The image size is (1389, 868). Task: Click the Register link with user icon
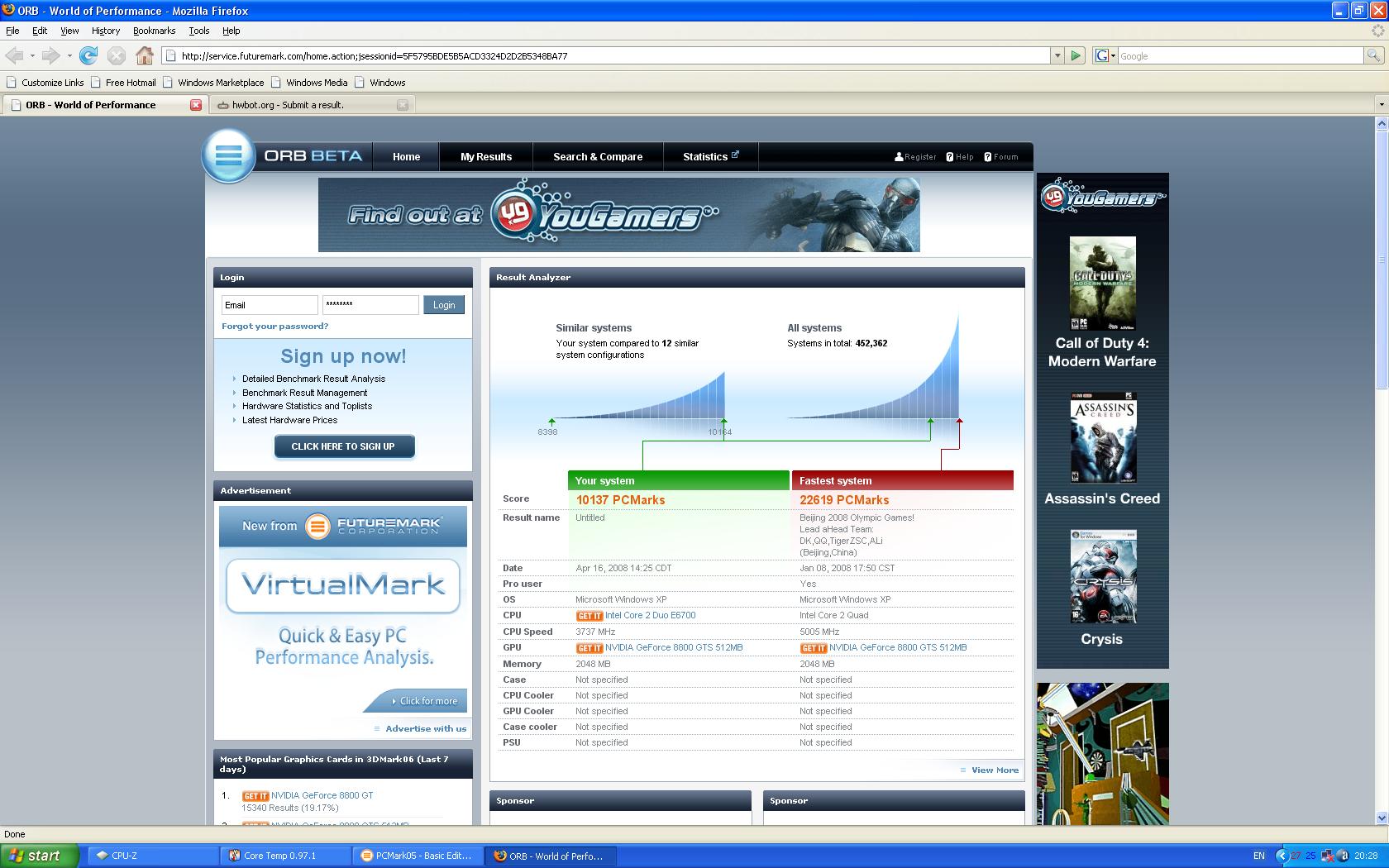[x=915, y=156]
